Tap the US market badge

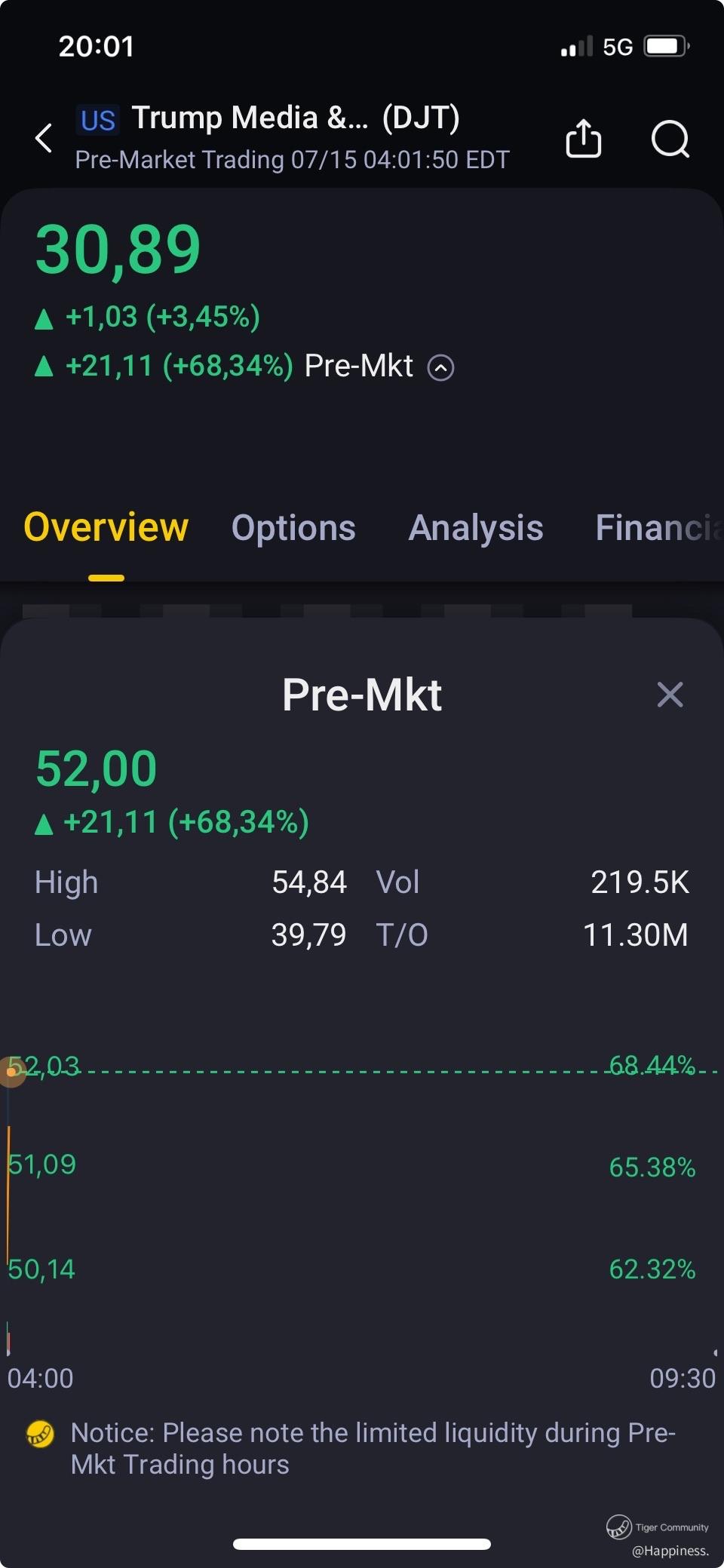(x=98, y=120)
